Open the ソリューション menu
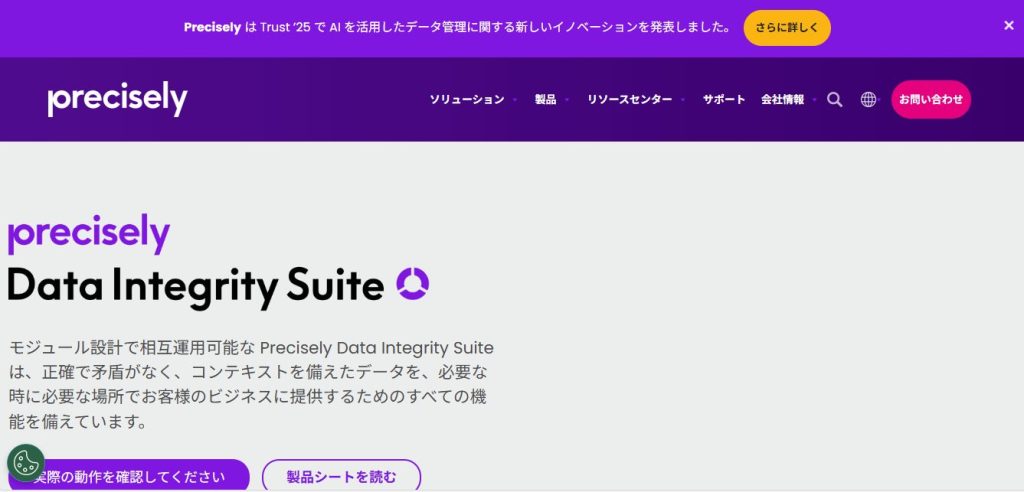Image resolution: width=1024 pixels, height=492 pixels. [x=467, y=100]
